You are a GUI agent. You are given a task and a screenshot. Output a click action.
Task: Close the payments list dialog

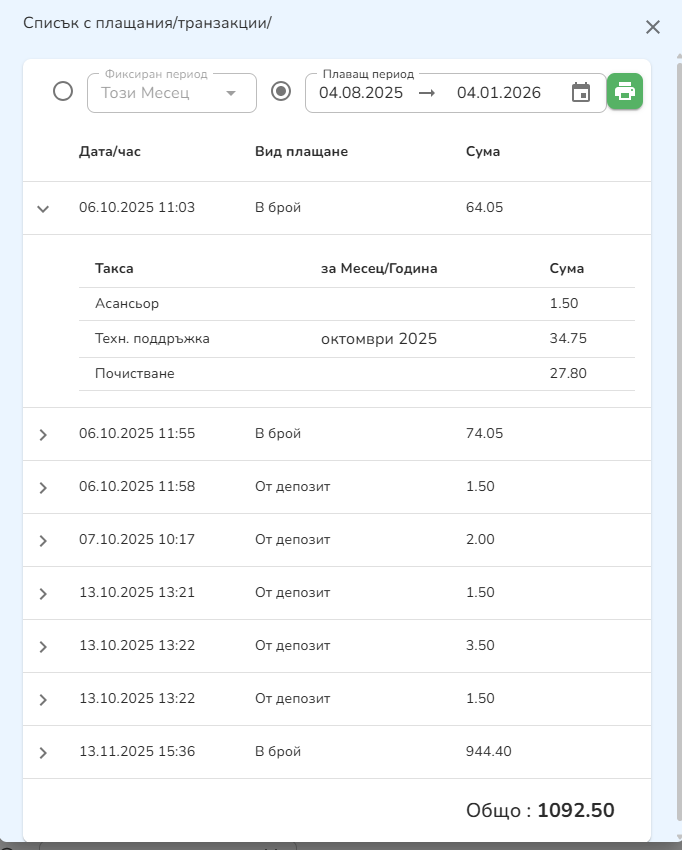[653, 27]
